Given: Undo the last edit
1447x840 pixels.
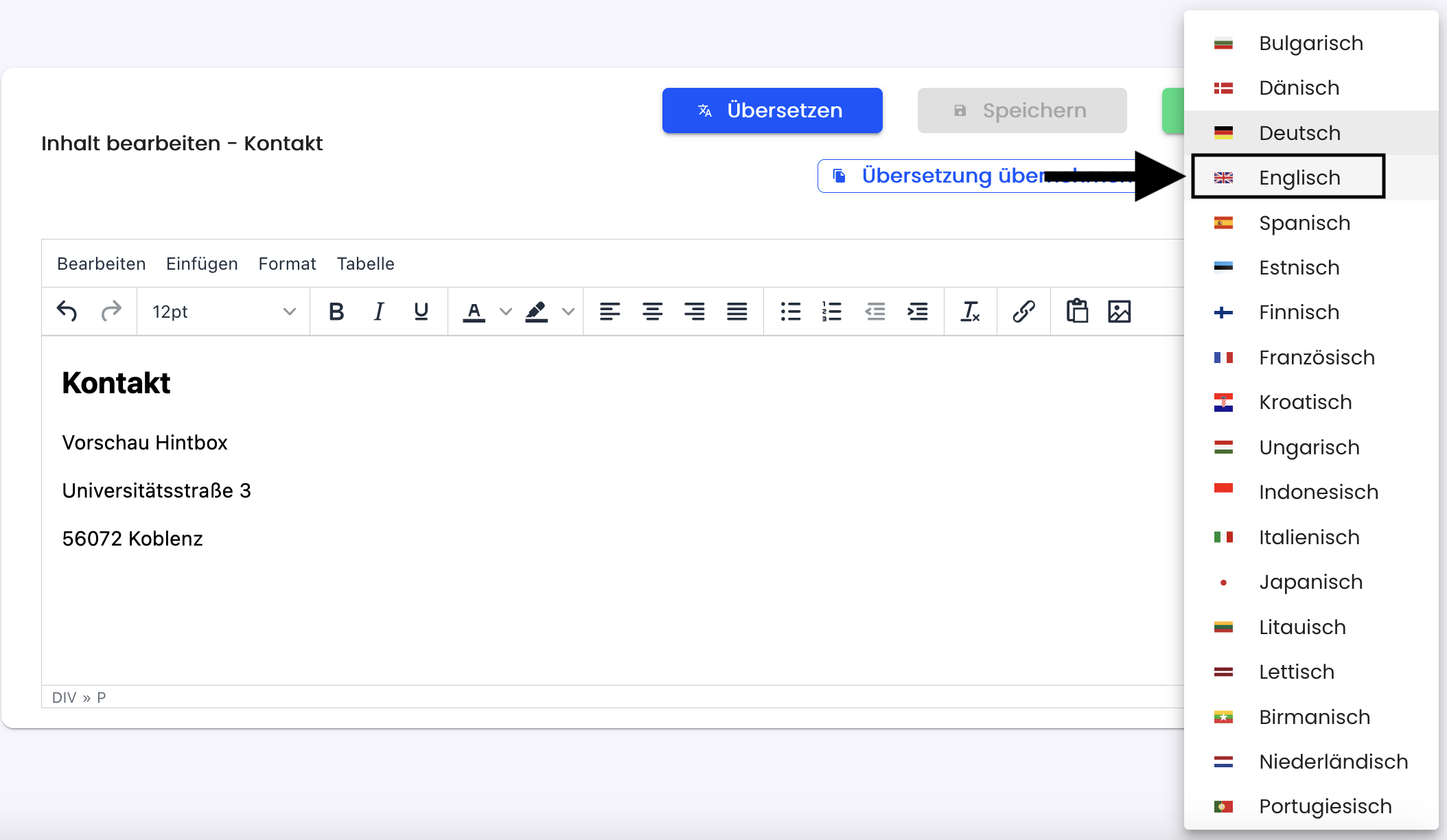Looking at the screenshot, I should (67, 312).
